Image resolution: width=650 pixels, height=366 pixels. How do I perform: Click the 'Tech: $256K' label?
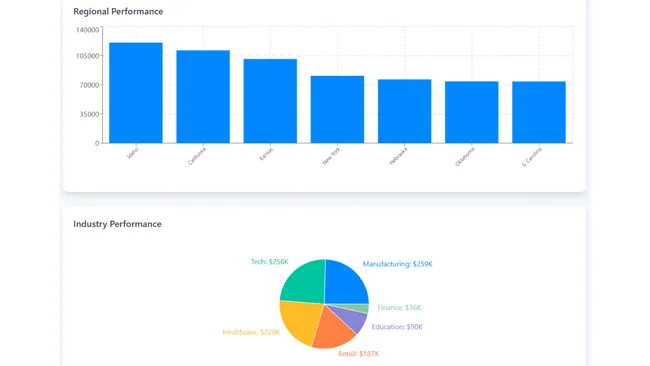coord(269,262)
